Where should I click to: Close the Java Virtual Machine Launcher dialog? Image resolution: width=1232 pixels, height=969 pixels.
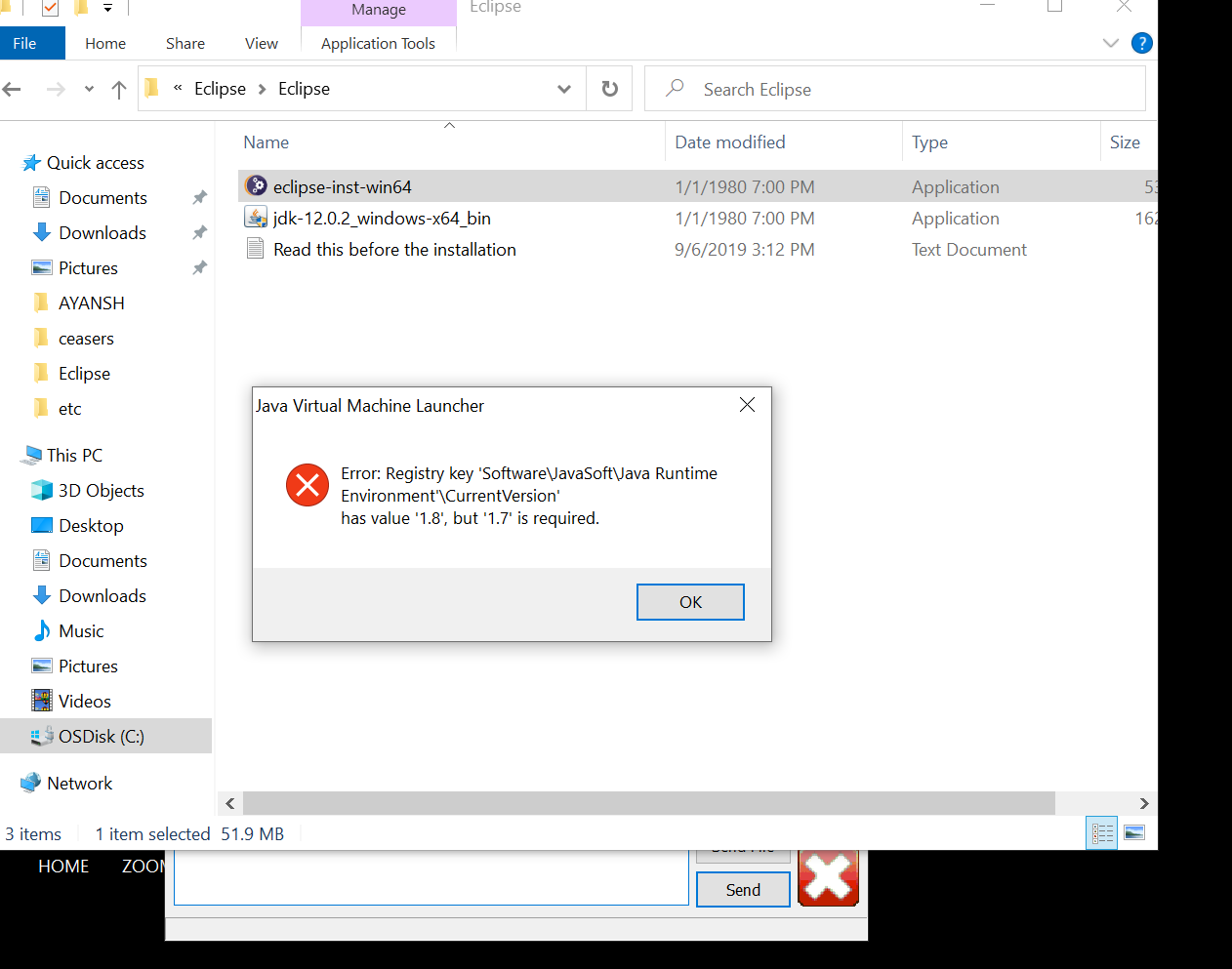747,405
